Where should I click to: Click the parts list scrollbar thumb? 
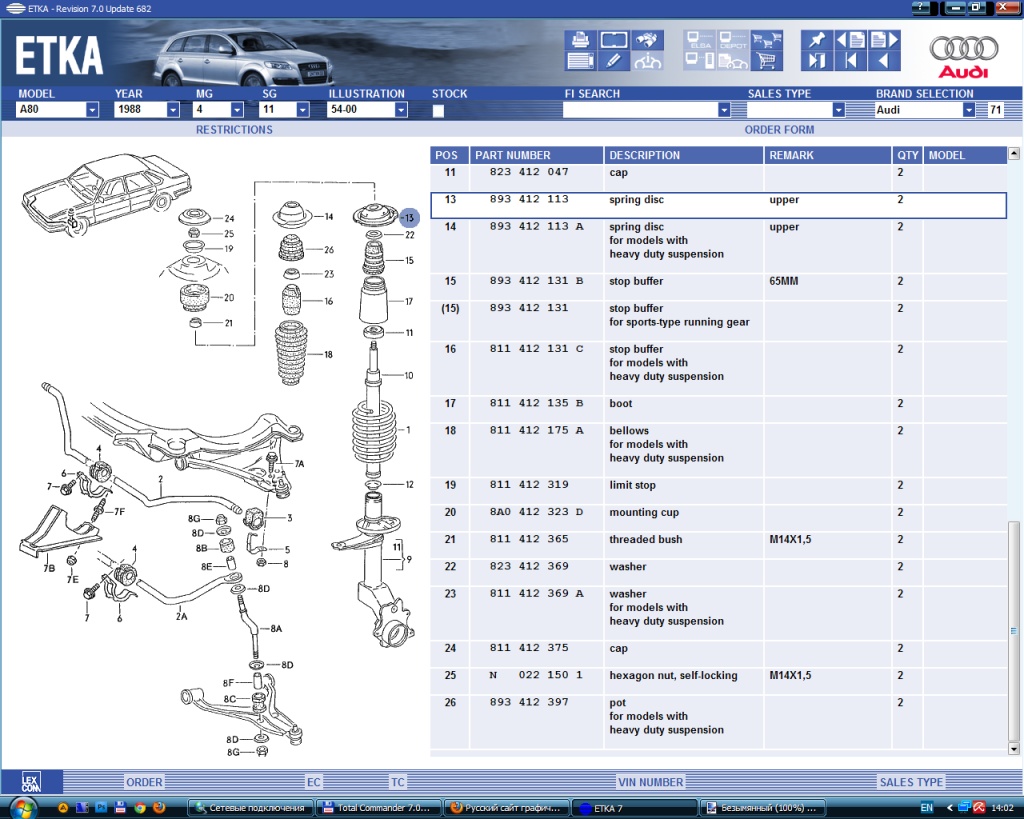click(1014, 631)
